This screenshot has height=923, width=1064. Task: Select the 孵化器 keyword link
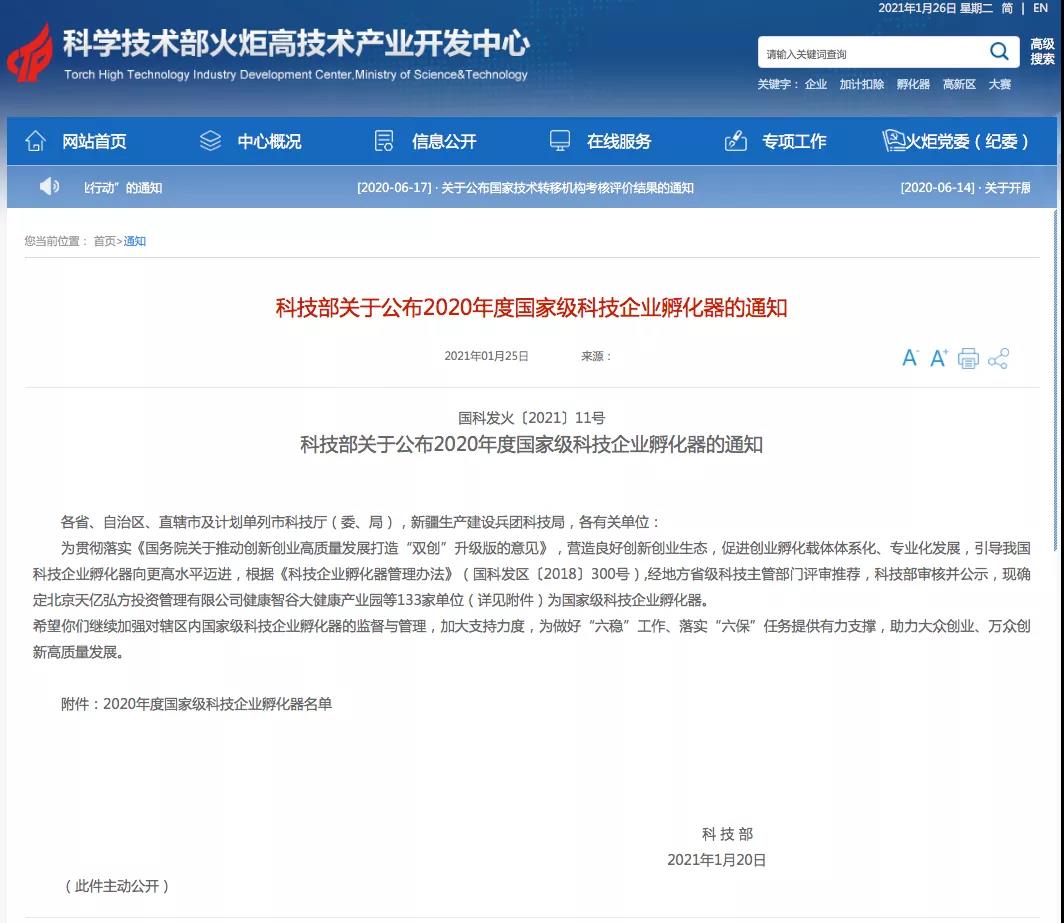pos(913,84)
